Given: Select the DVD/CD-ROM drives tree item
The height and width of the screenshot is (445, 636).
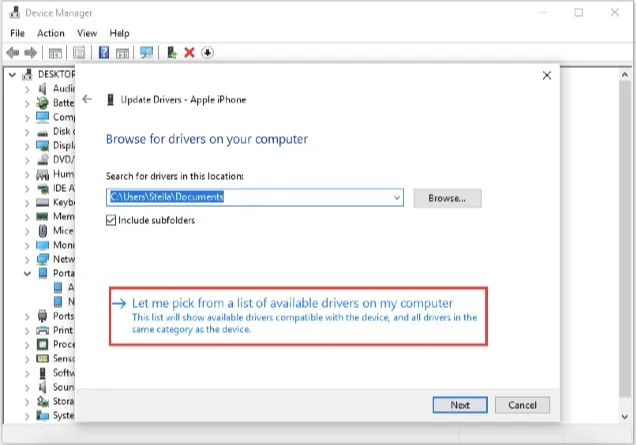Looking at the screenshot, I should [x=63, y=159].
